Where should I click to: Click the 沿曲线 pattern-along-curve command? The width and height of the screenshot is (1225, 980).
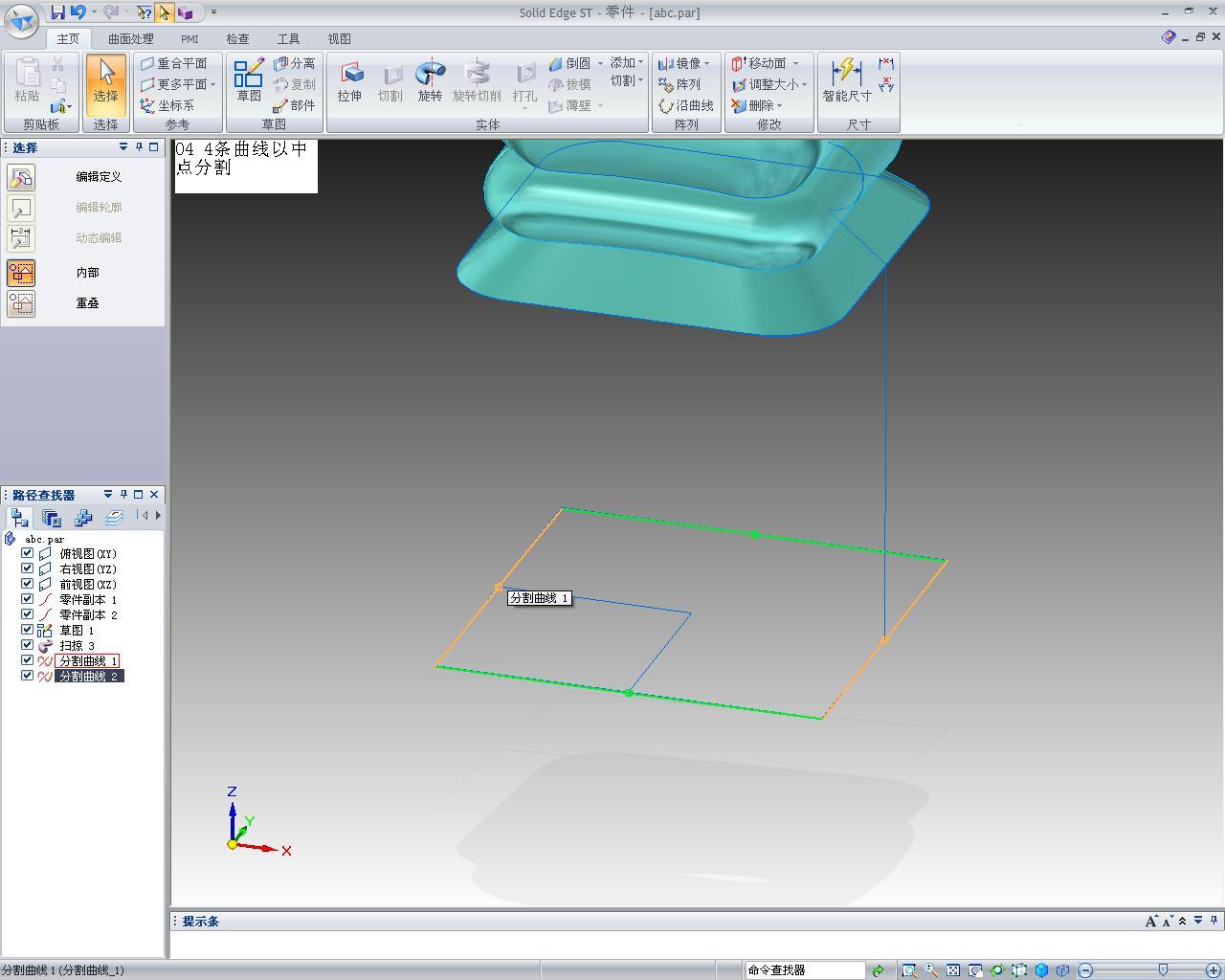[686, 105]
